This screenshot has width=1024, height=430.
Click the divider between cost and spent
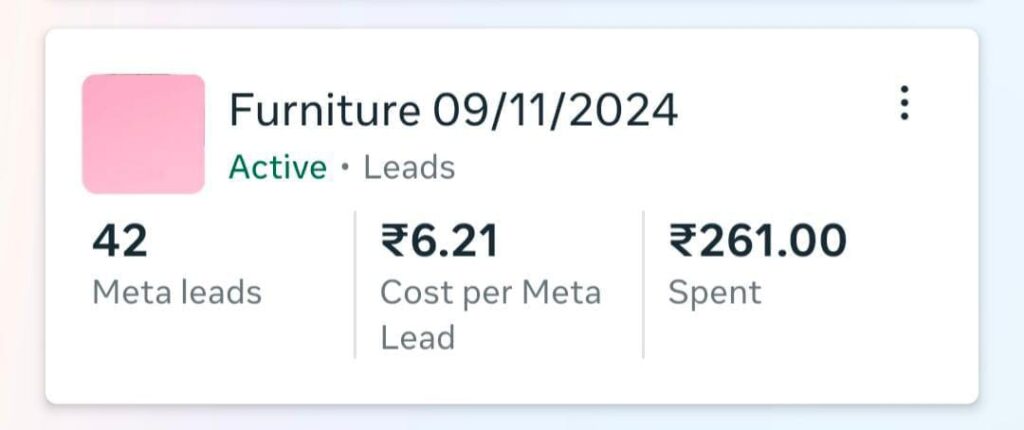pyautogui.click(x=643, y=284)
